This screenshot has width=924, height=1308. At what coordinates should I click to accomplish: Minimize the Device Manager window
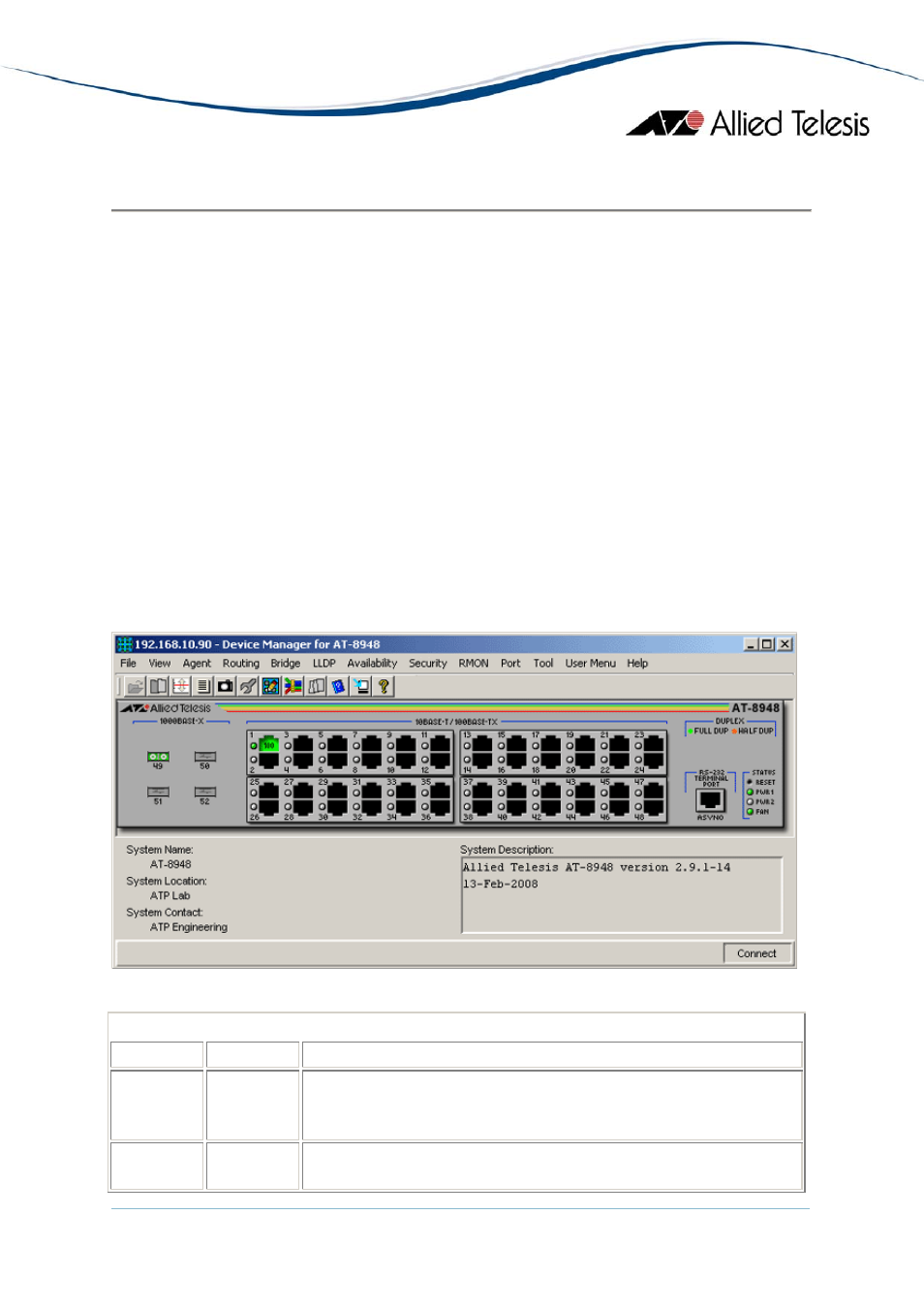click(752, 644)
